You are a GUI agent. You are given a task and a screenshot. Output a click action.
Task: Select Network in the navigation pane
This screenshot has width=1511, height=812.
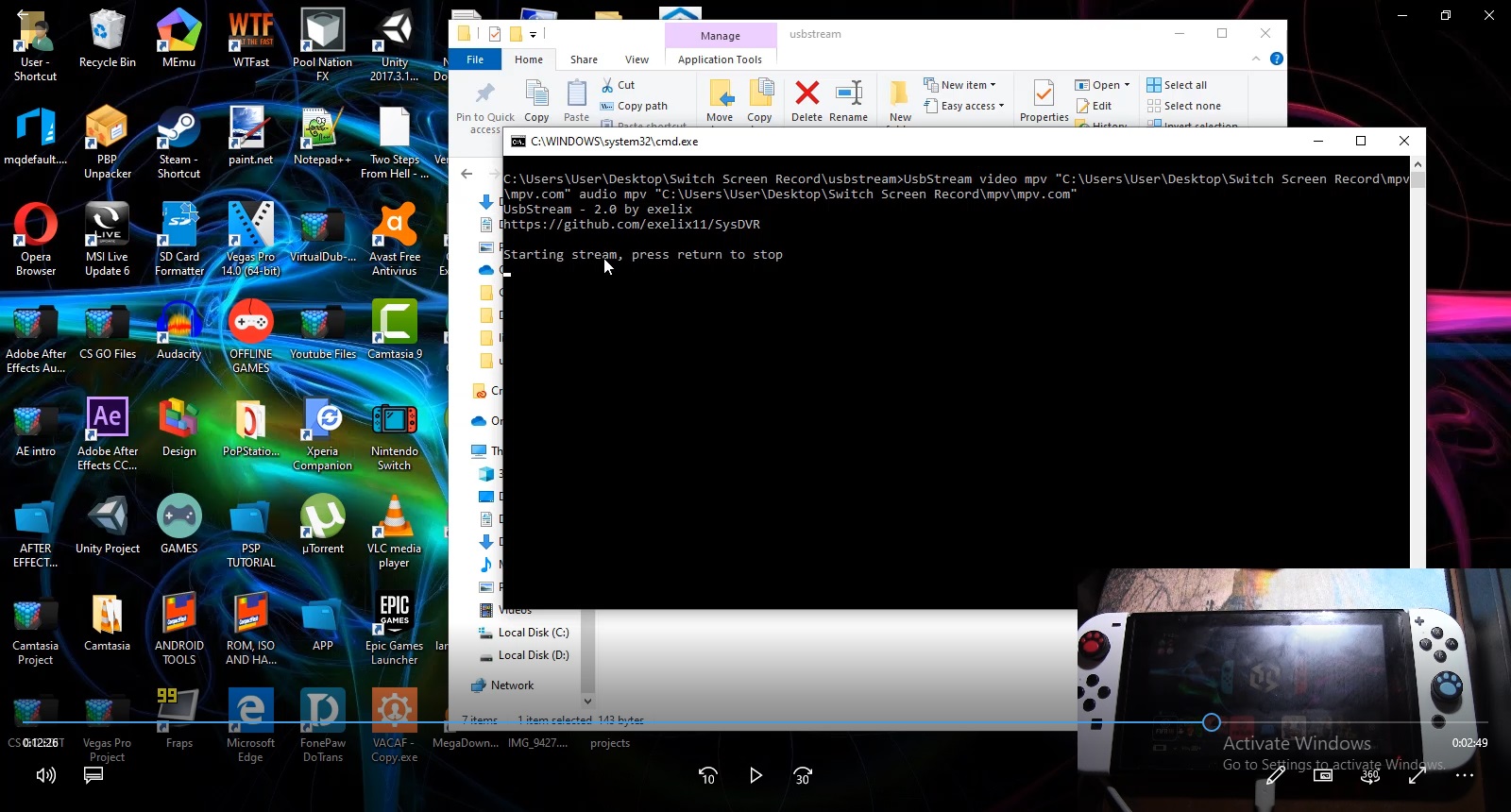coord(503,685)
